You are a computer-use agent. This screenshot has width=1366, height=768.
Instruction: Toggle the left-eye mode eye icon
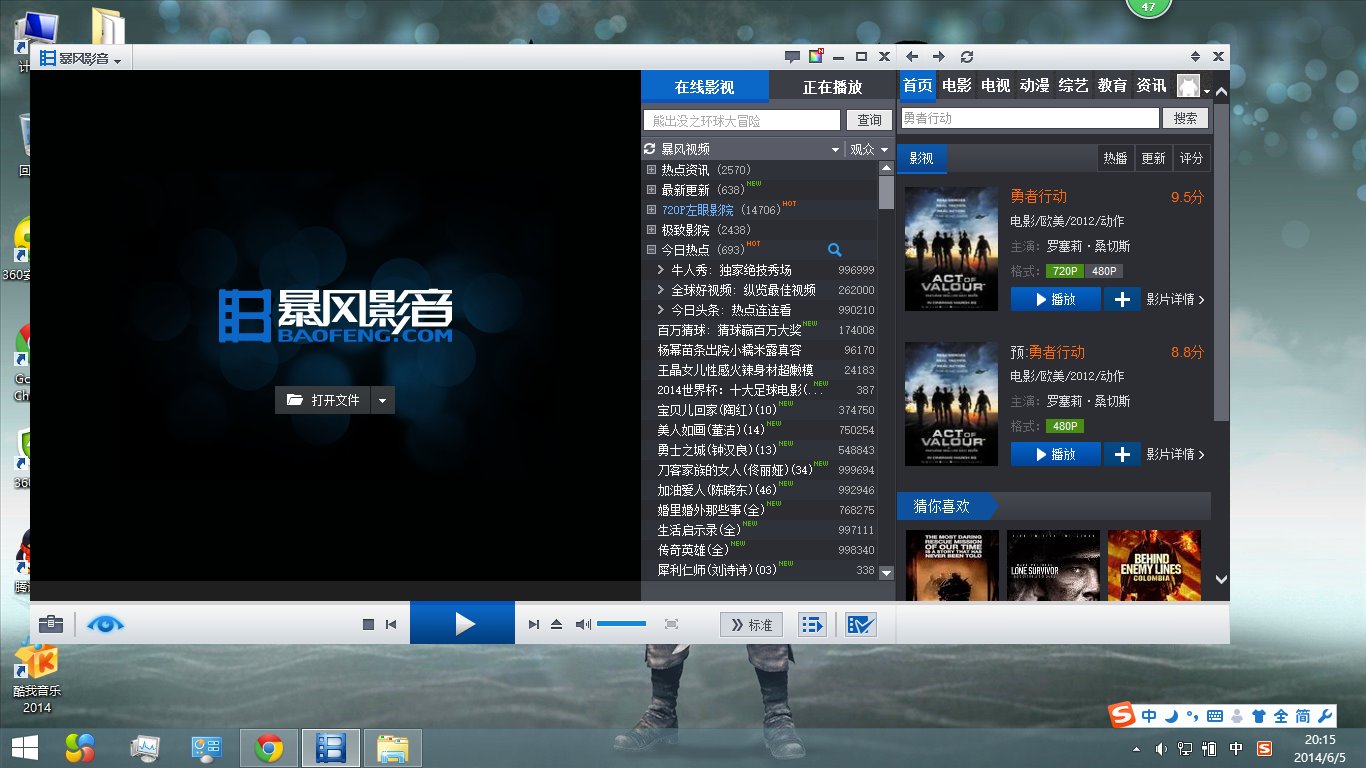(x=105, y=624)
